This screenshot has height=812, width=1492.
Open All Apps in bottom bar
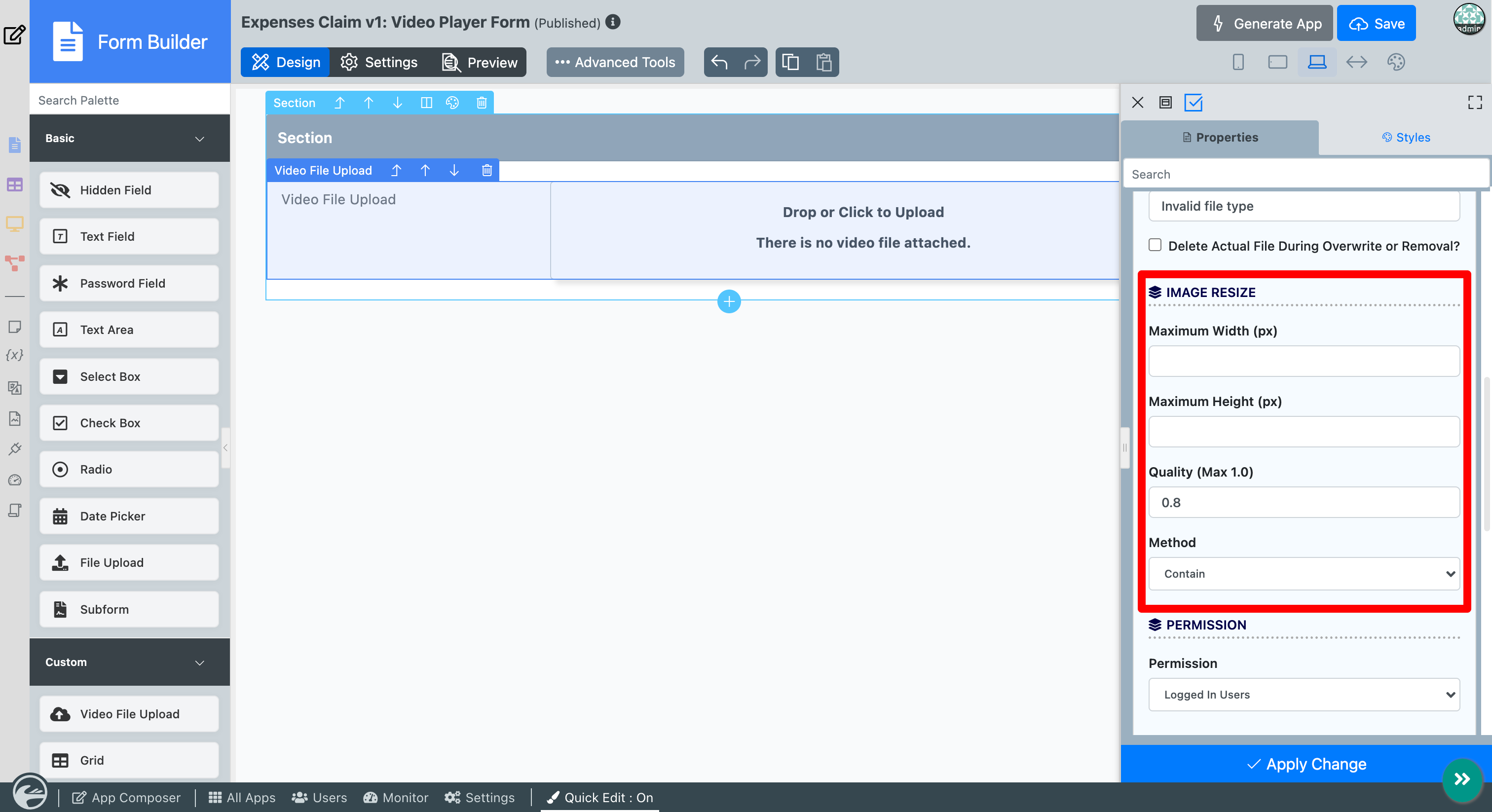[242, 798]
